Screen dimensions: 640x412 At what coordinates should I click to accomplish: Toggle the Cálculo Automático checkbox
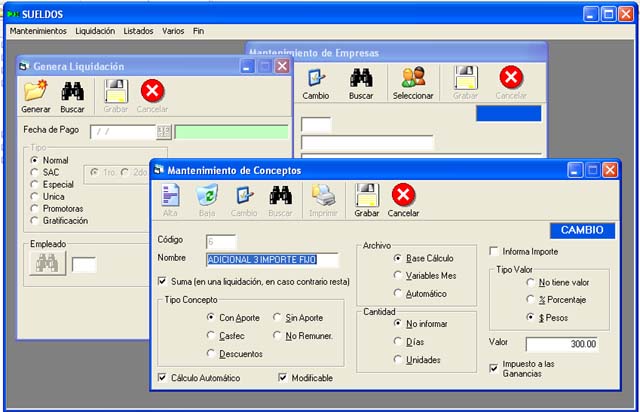(163, 378)
